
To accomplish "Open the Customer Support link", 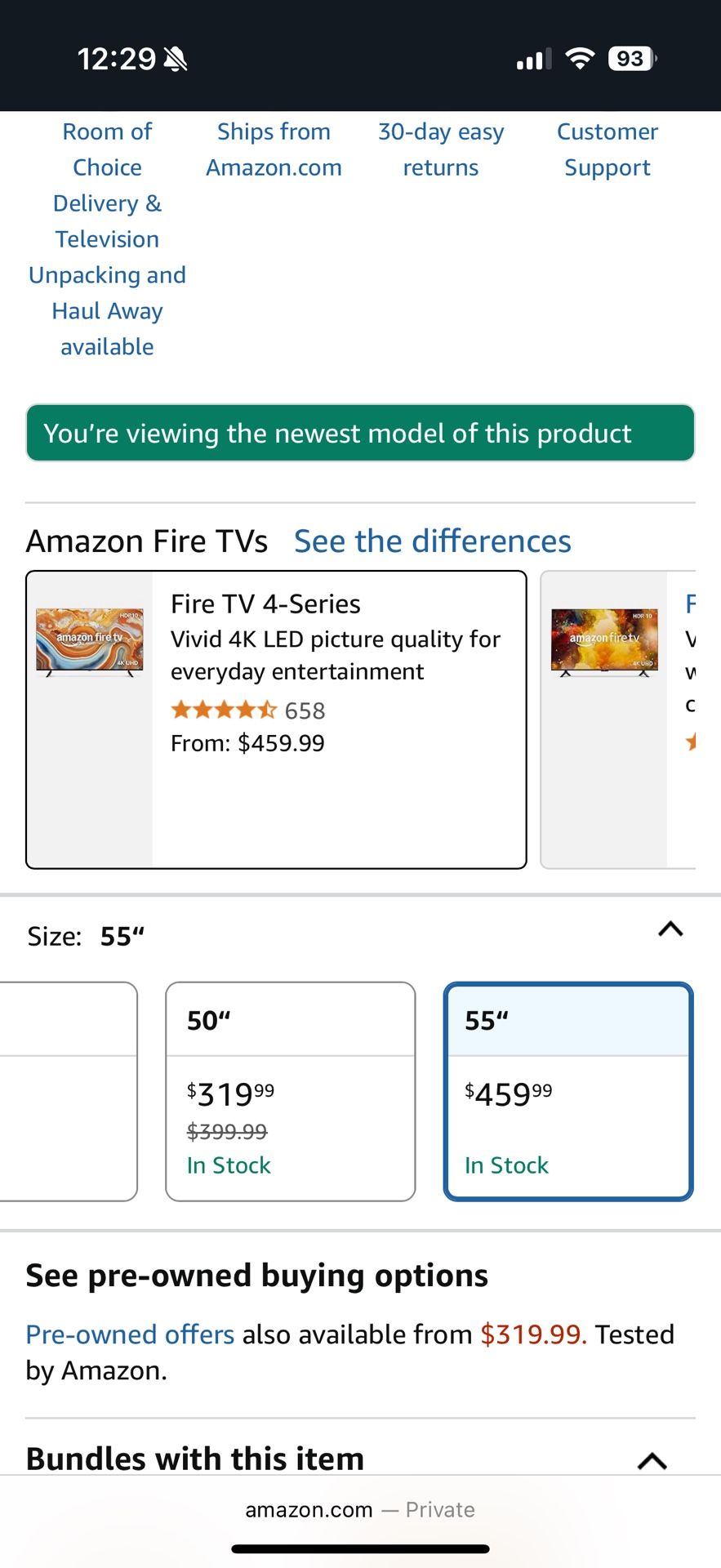I will 608,149.
